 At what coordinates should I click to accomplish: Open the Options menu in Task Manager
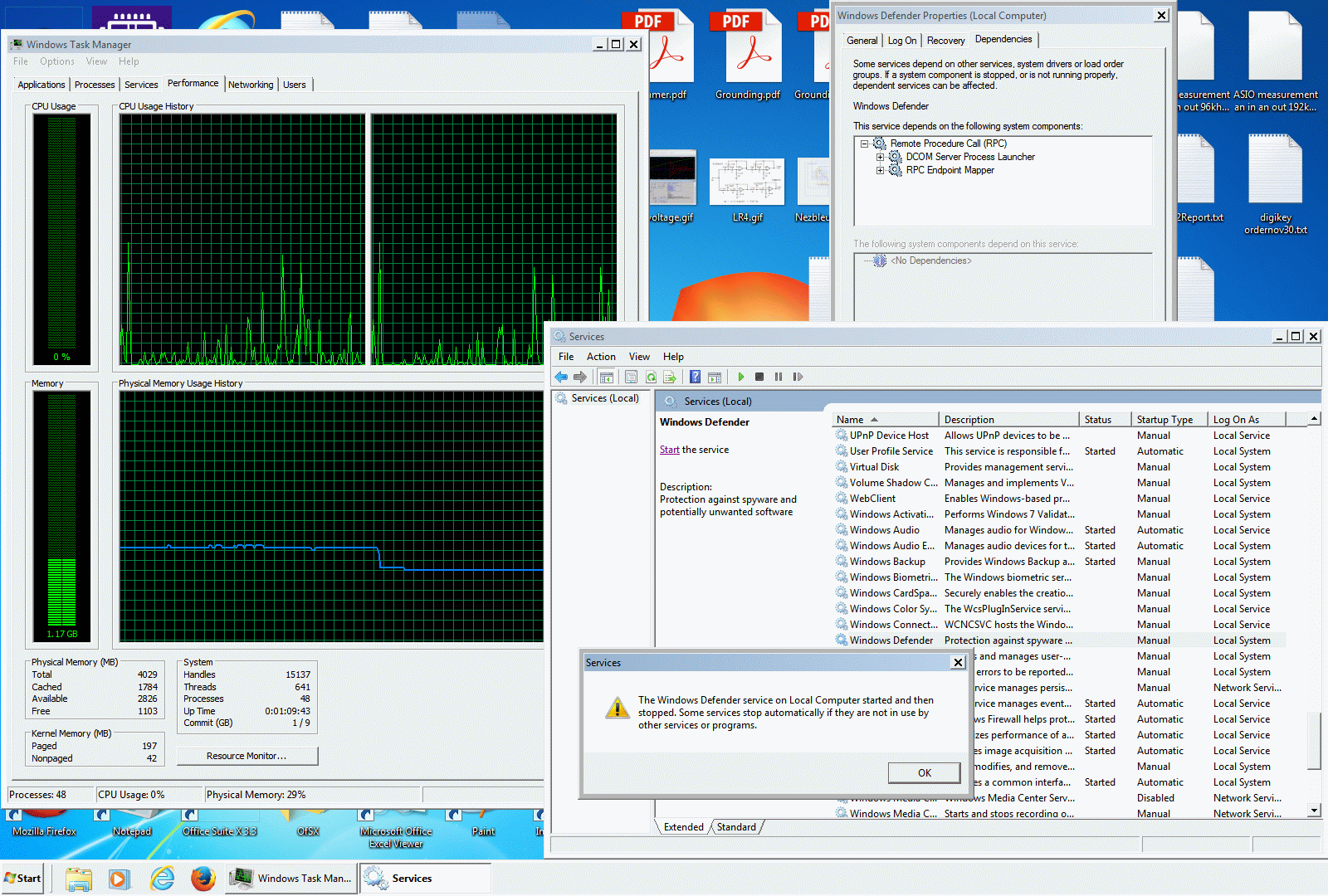(57, 61)
